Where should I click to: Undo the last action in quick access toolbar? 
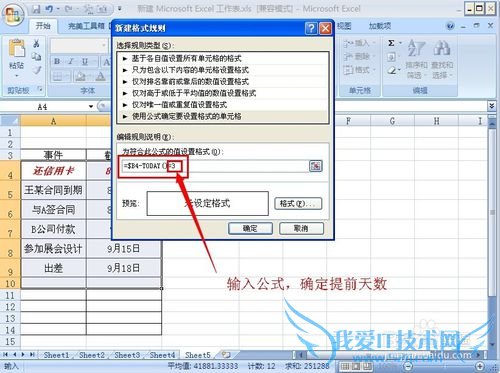(x=49, y=9)
